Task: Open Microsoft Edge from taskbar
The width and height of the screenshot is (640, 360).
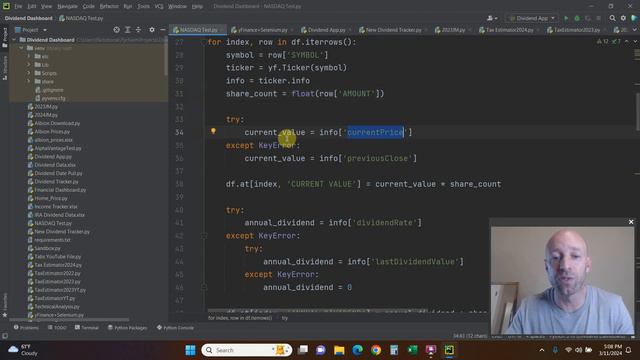Action: click(358, 350)
